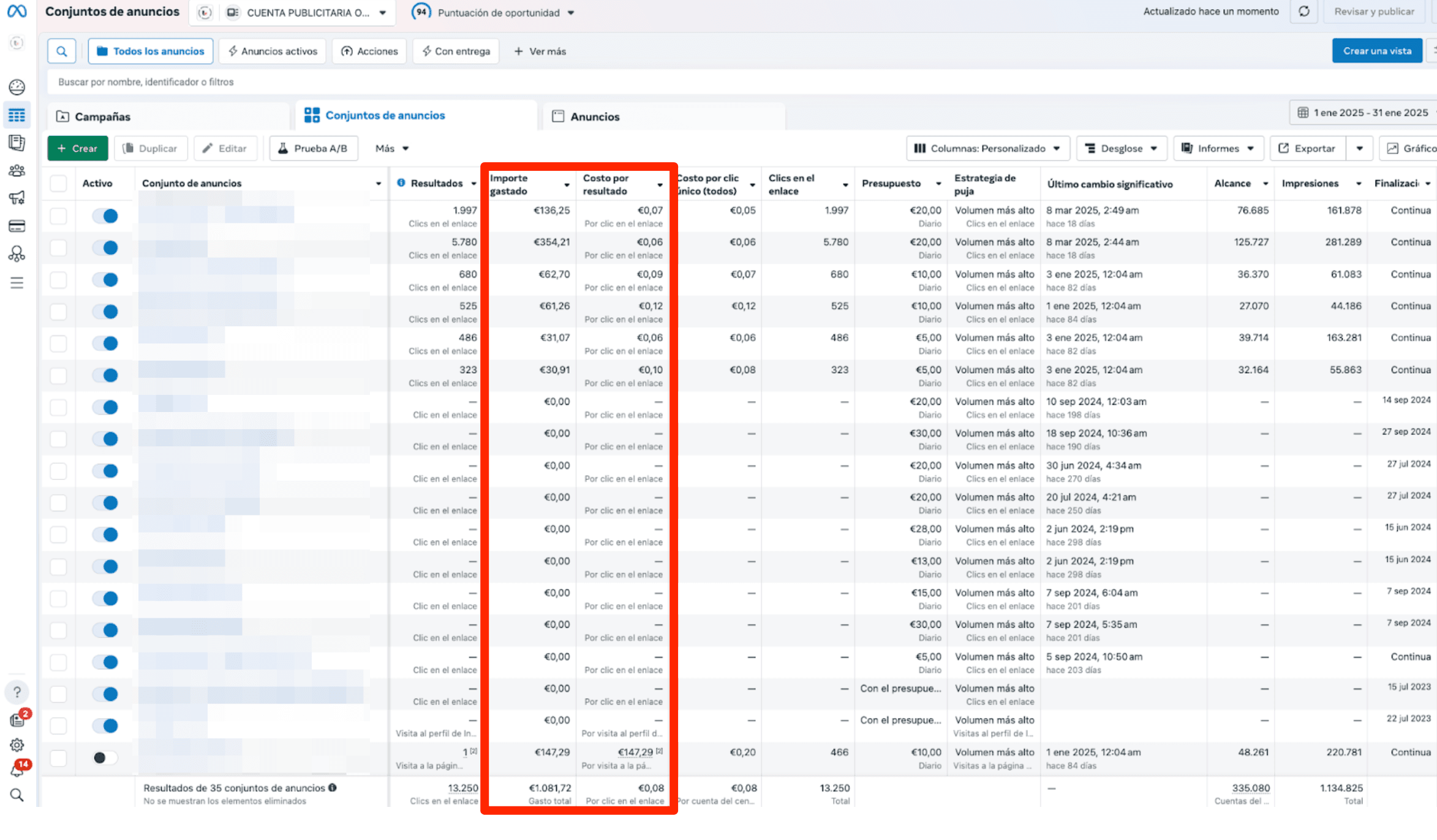Switch to the Campañas tab
The image size is (1437, 840).
pos(102,116)
